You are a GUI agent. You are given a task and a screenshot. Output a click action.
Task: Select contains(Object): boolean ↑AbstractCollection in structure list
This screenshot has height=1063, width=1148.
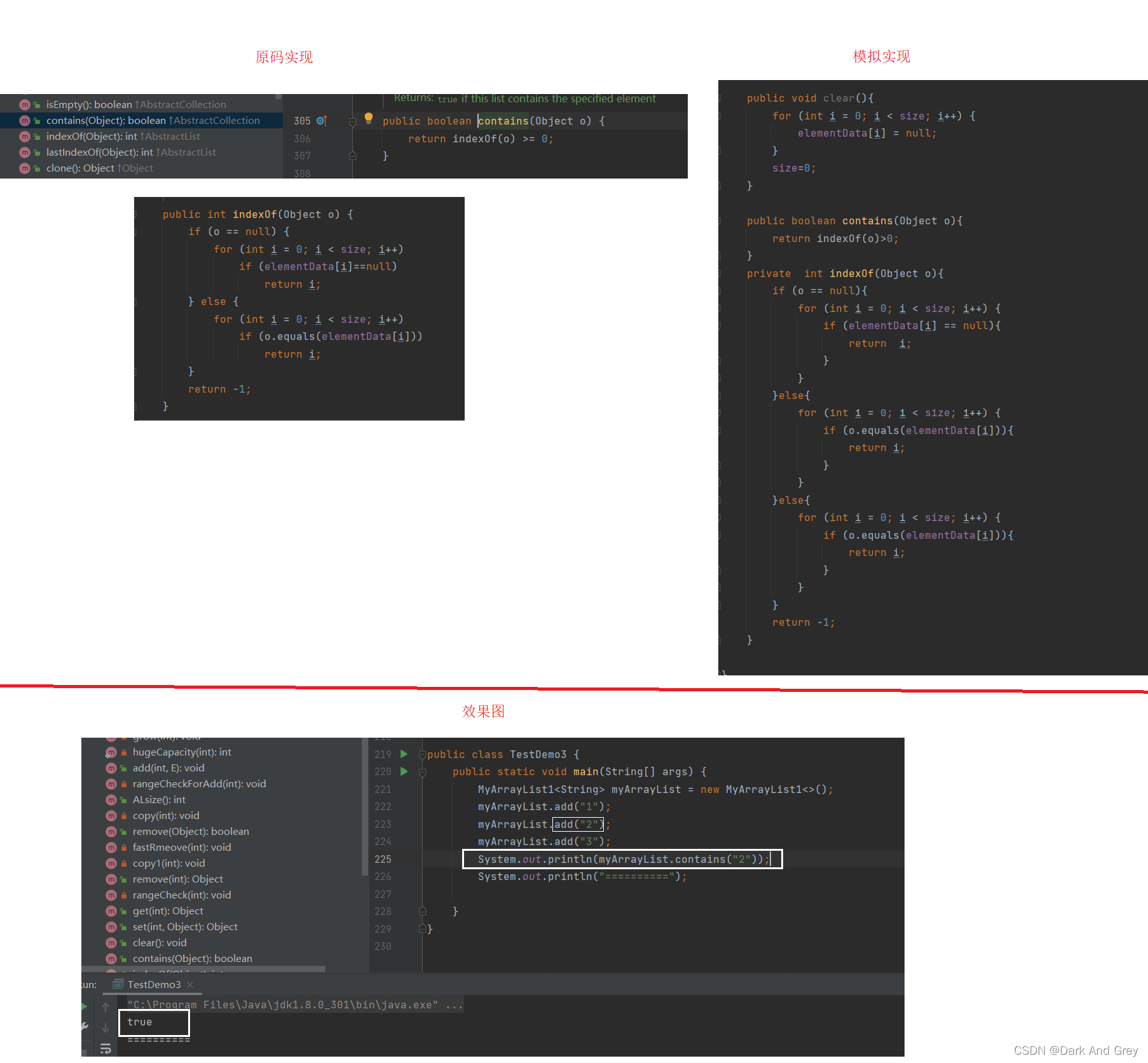point(141,121)
